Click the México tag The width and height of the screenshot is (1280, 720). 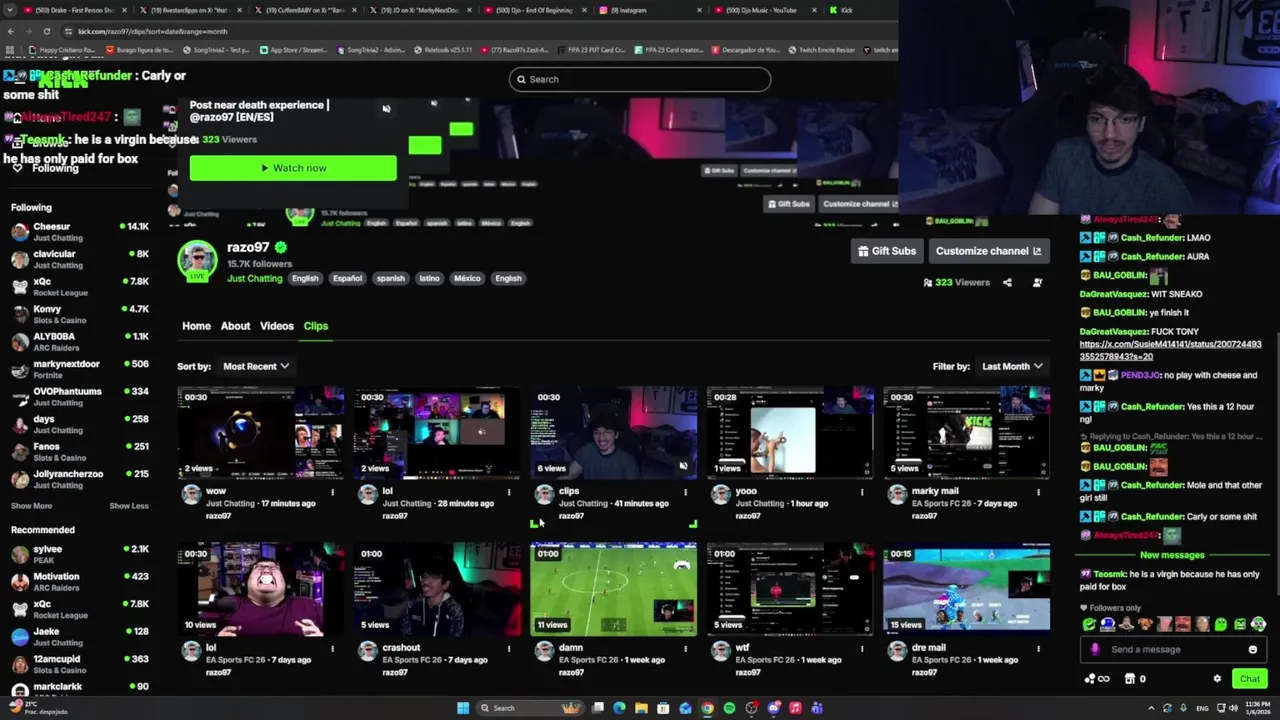tap(467, 278)
